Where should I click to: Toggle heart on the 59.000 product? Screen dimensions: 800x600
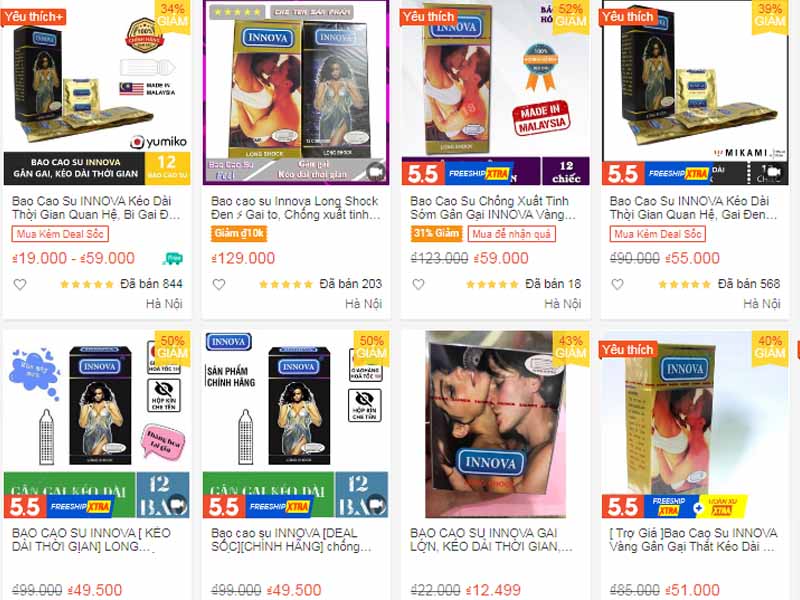418,285
